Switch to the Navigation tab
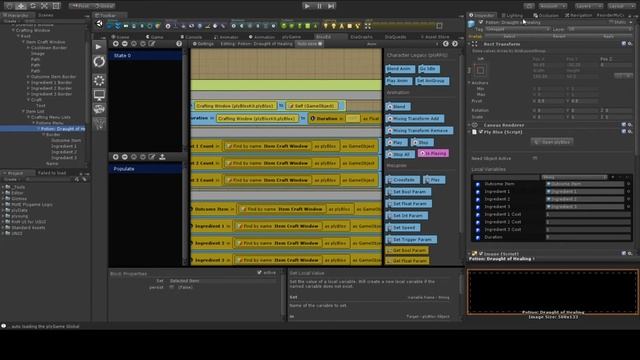Image resolution: width=640 pixels, height=360 pixels. [x=578, y=16]
